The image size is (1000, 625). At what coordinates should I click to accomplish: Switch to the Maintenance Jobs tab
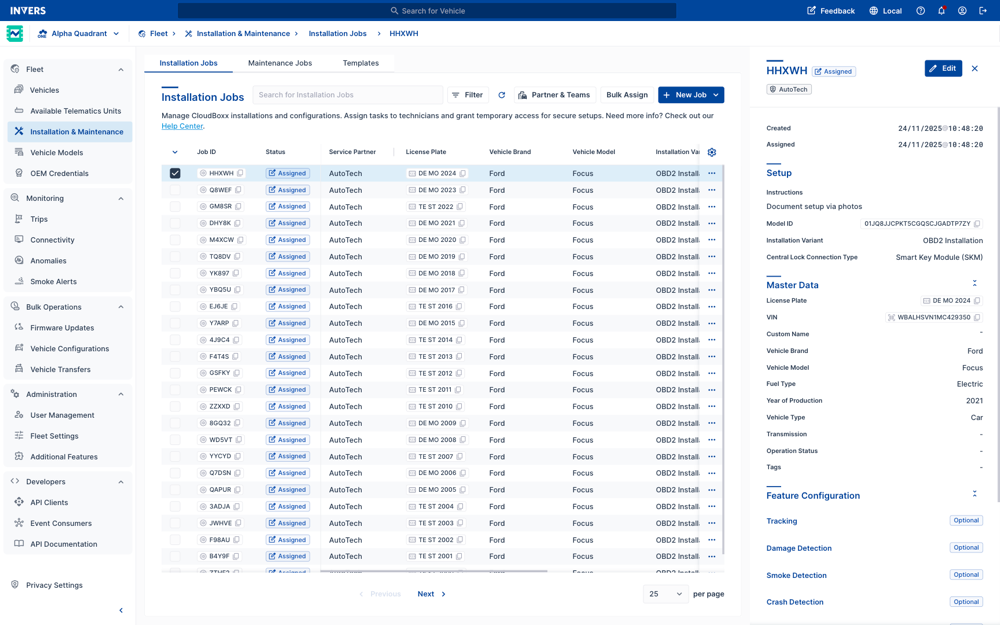[280, 63]
